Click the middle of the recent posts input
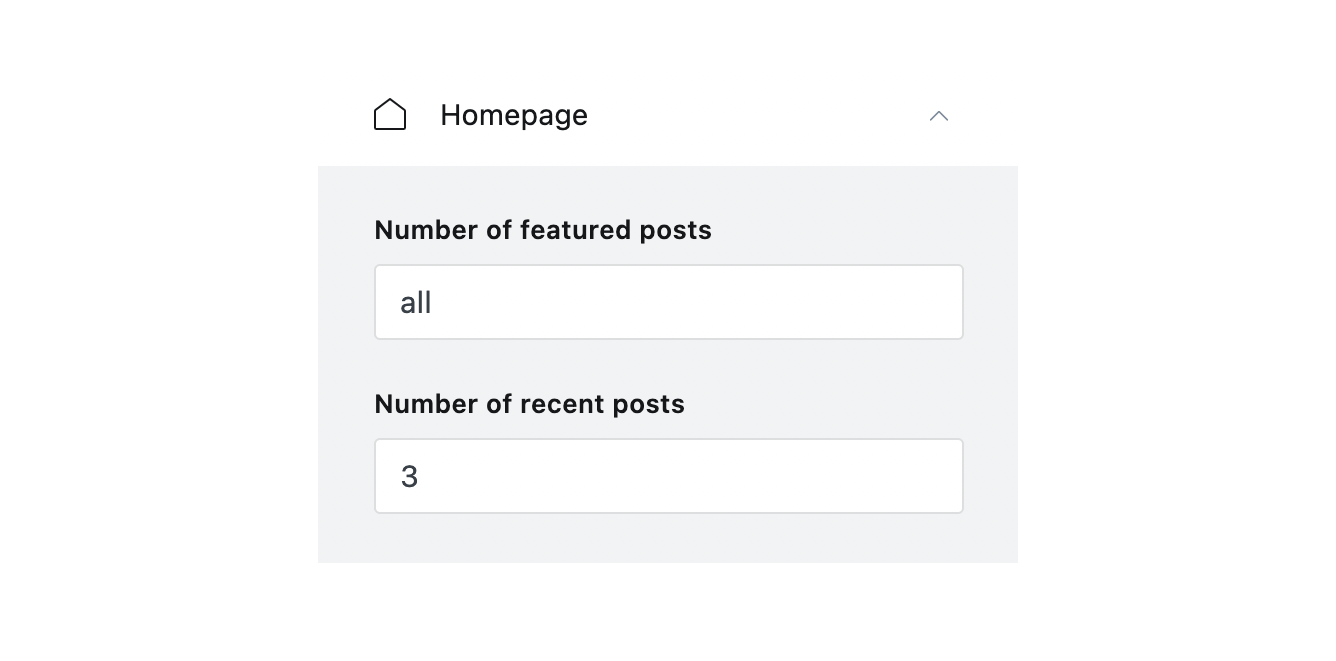This screenshot has width=1336, height=661. tap(668, 476)
